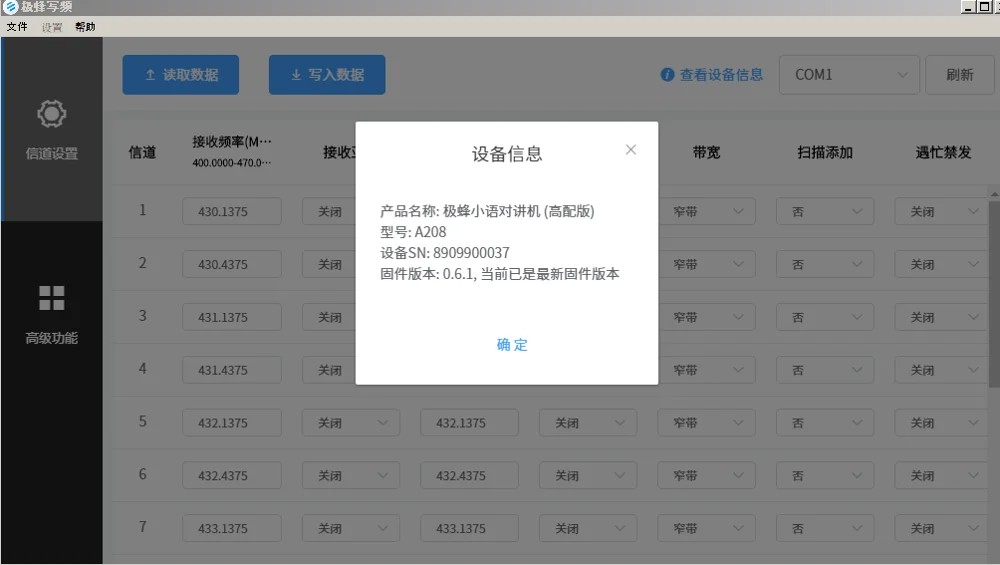This screenshot has height=565, width=1000.
Task: Click the 固件版本 0.6.1 firmware line
Action: click(500, 274)
